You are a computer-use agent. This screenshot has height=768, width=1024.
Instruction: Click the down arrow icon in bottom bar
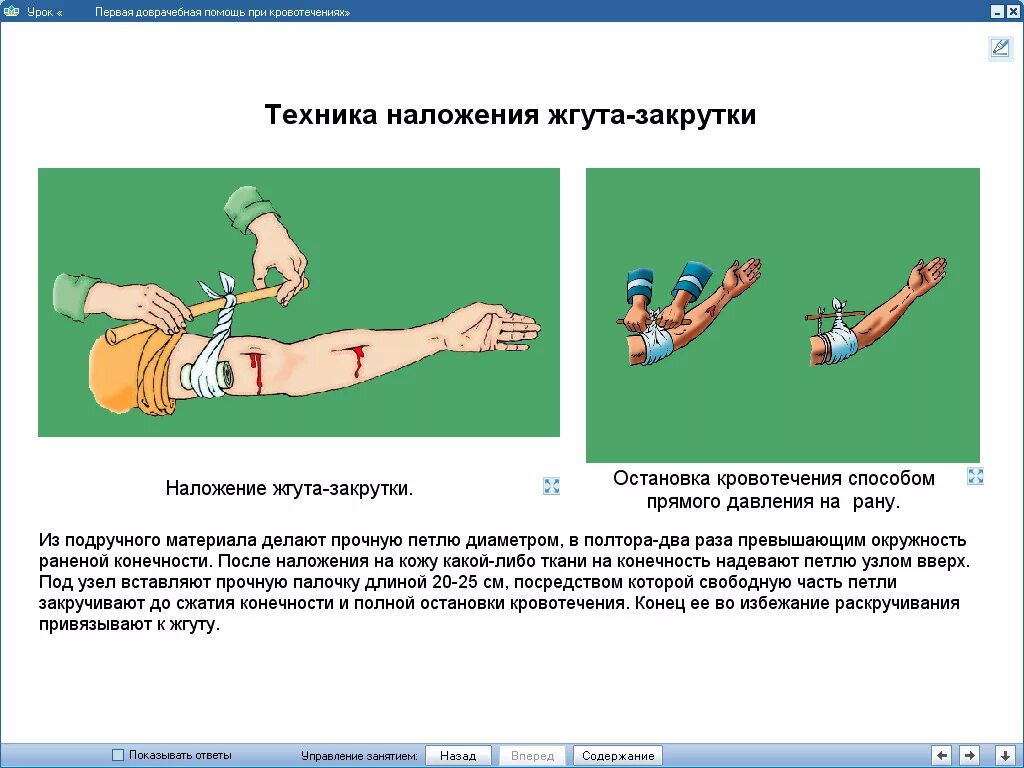(x=1005, y=756)
